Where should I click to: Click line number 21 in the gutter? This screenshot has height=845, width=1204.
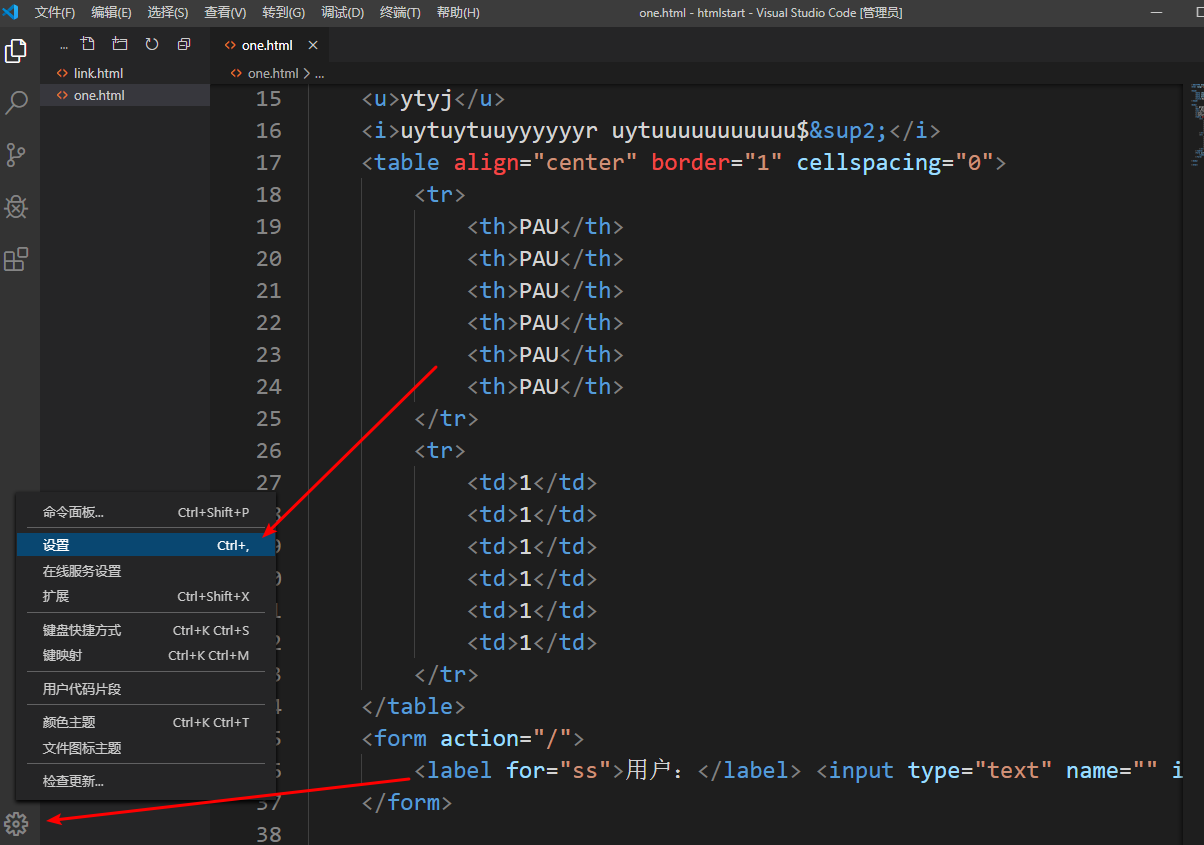coord(269,290)
